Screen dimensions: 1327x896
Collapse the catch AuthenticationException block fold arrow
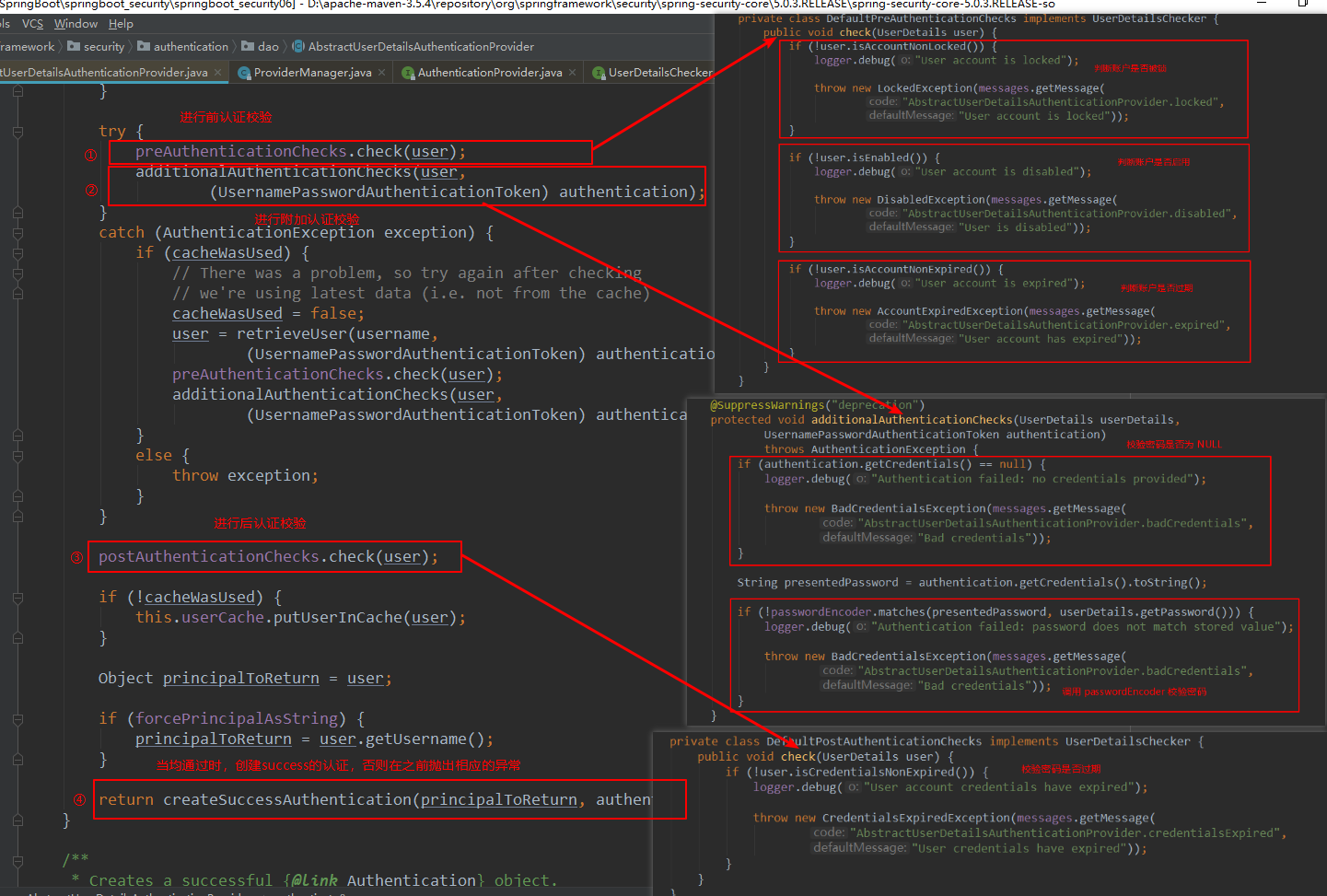point(18,232)
